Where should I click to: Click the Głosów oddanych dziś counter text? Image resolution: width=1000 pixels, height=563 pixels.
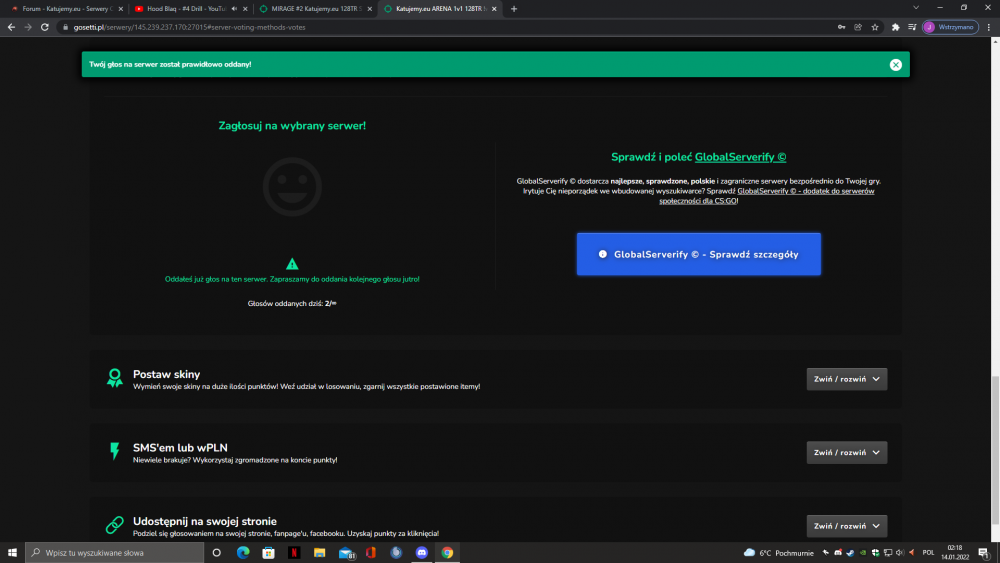tap(292, 303)
